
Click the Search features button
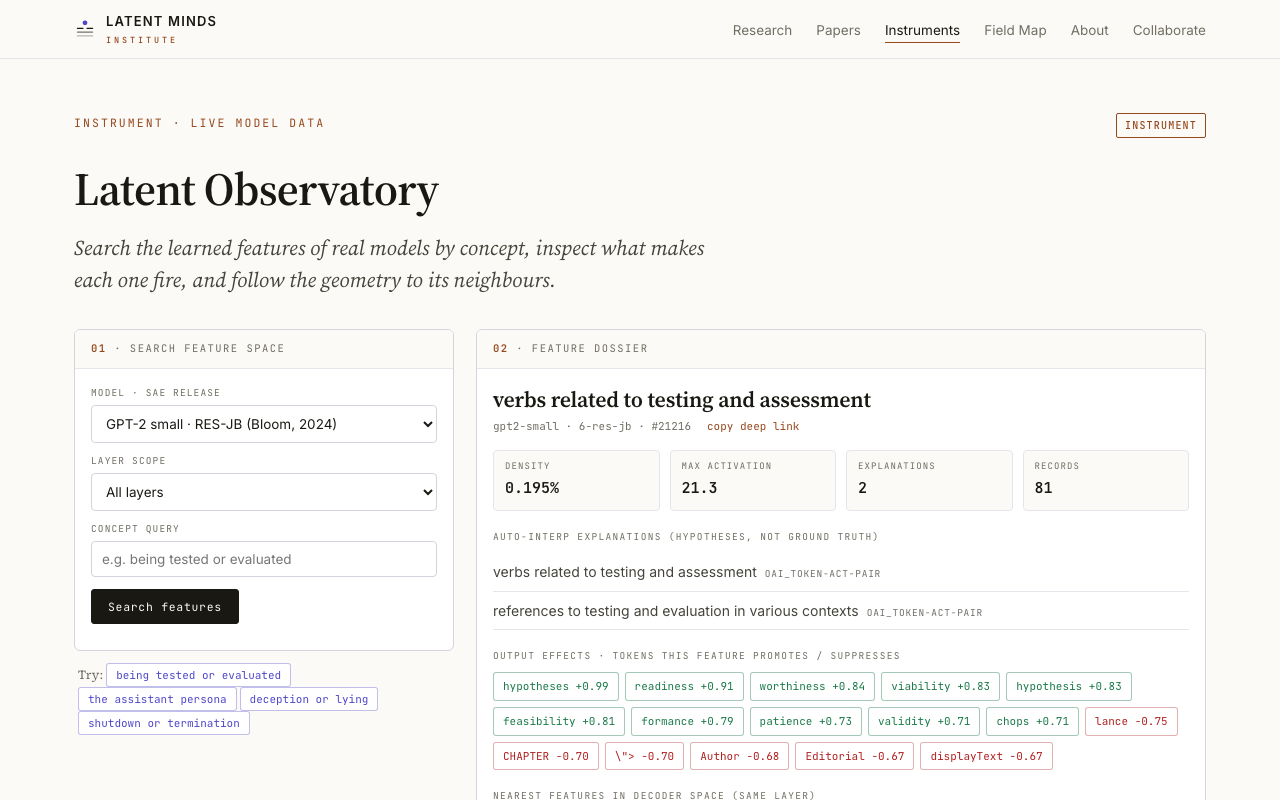click(x=165, y=607)
